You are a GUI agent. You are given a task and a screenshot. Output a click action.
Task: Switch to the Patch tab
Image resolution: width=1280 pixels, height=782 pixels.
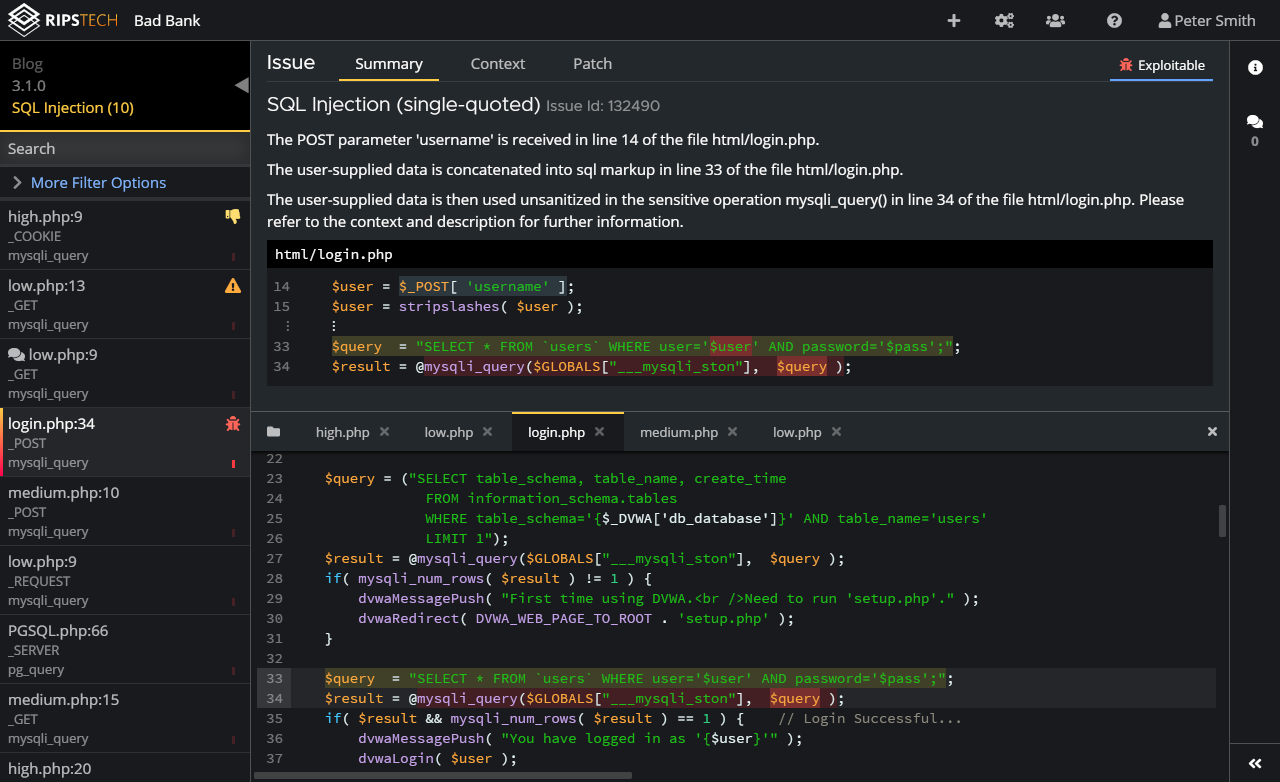pyautogui.click(x=592, y=64)
